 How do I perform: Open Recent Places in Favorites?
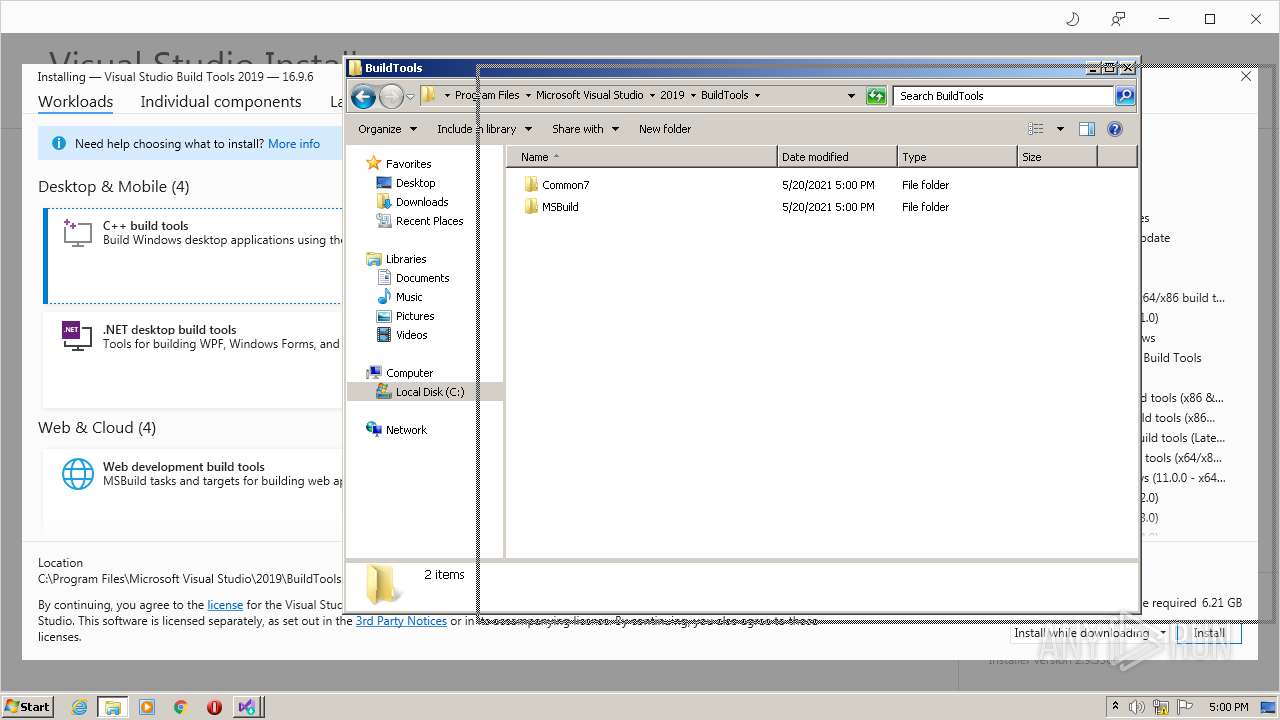(419, 221)
